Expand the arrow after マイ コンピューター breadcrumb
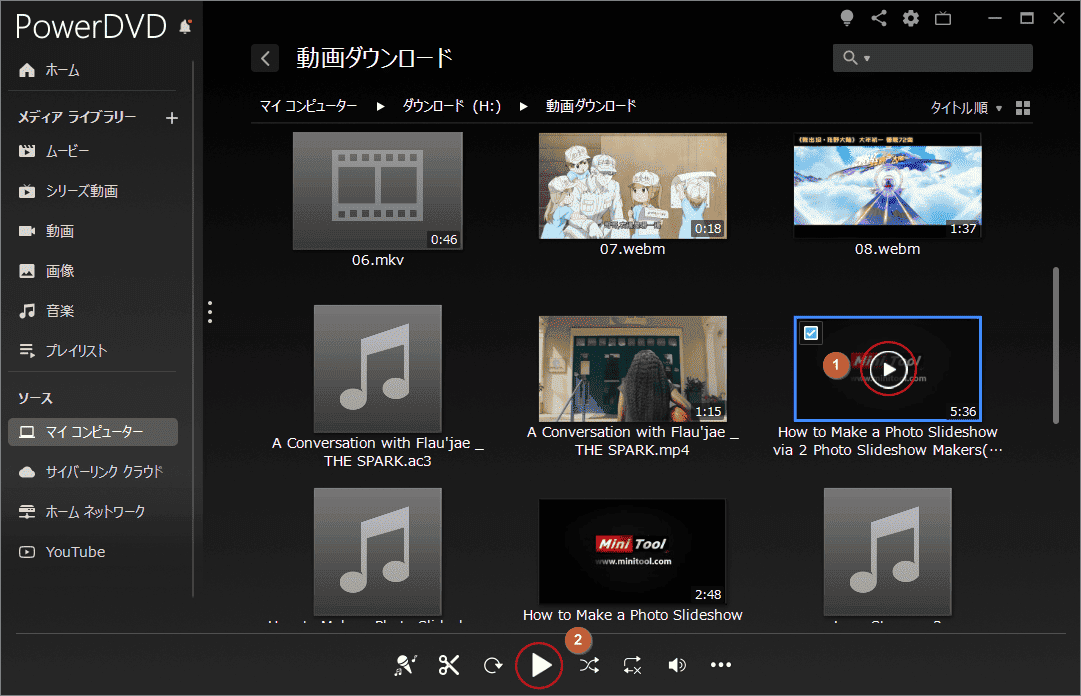 click(380, 106)
